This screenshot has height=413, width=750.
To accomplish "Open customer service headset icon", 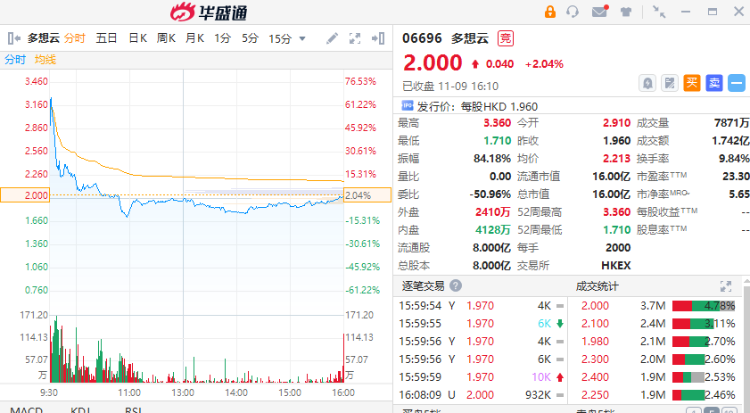I will (x=573, y=11).
